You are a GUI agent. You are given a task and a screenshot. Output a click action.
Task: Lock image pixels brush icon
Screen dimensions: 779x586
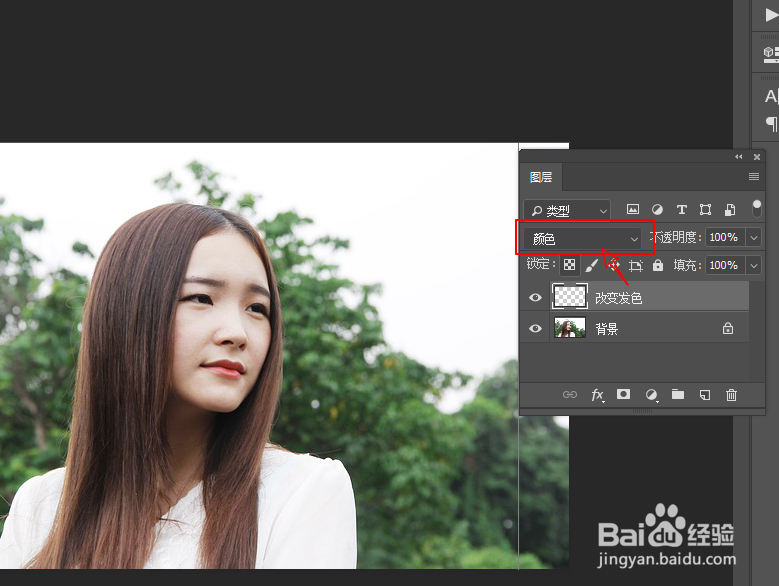pos(591,266)
